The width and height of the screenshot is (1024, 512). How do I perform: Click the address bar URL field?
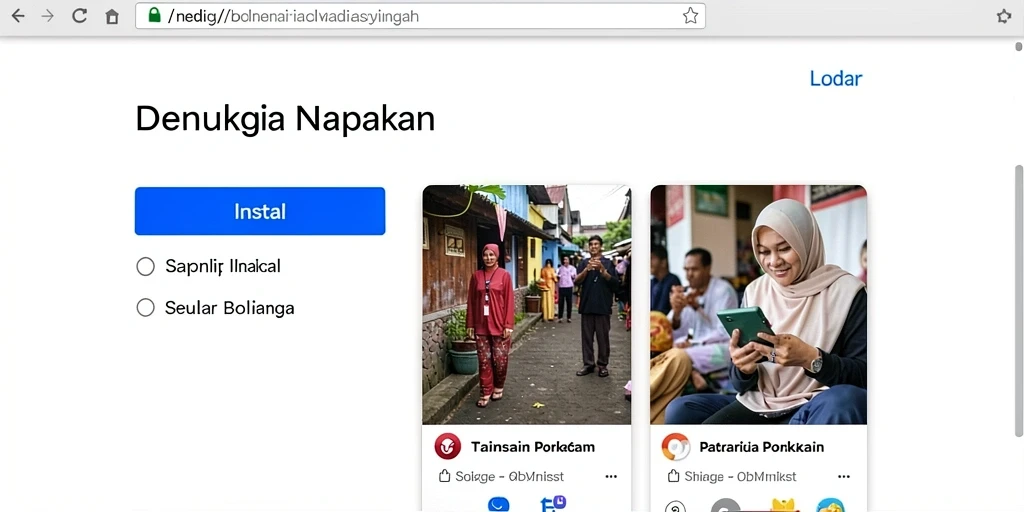421,16
